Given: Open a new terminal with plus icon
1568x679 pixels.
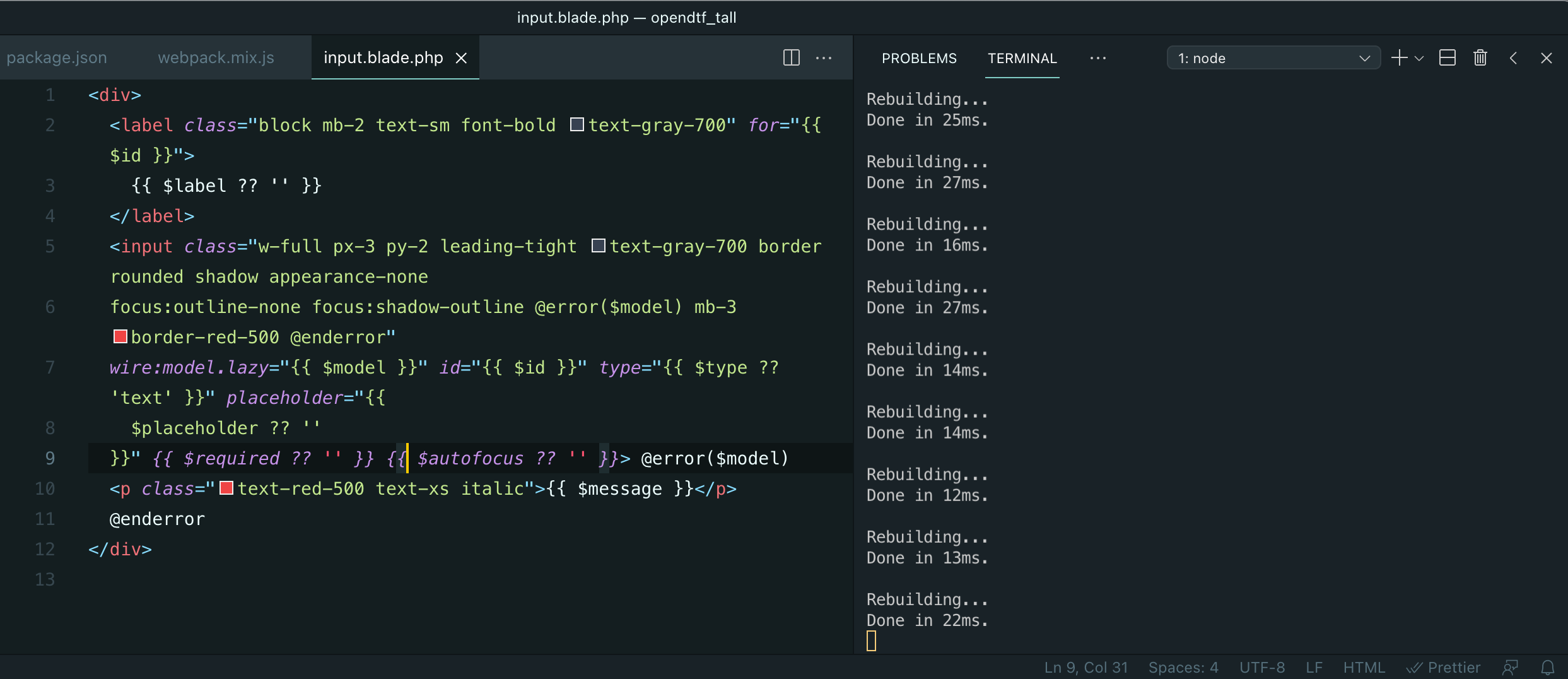Looking at the screenshot, I should point(1399,57).
